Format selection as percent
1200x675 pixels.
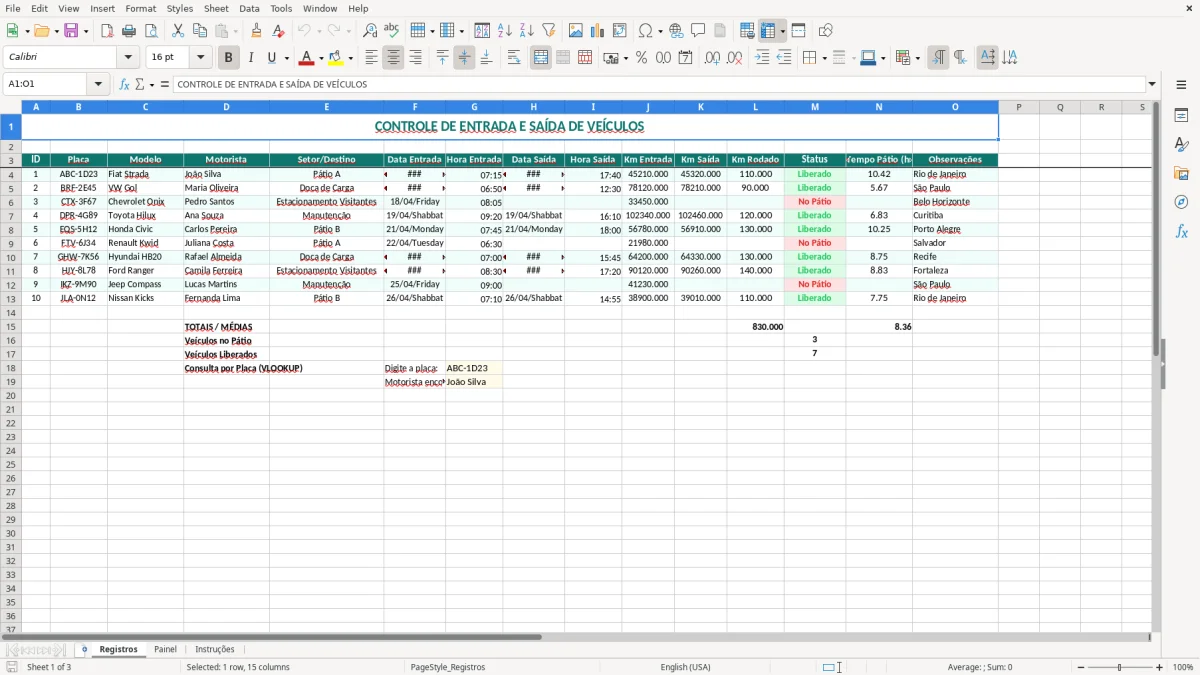(x=641, y=58)
